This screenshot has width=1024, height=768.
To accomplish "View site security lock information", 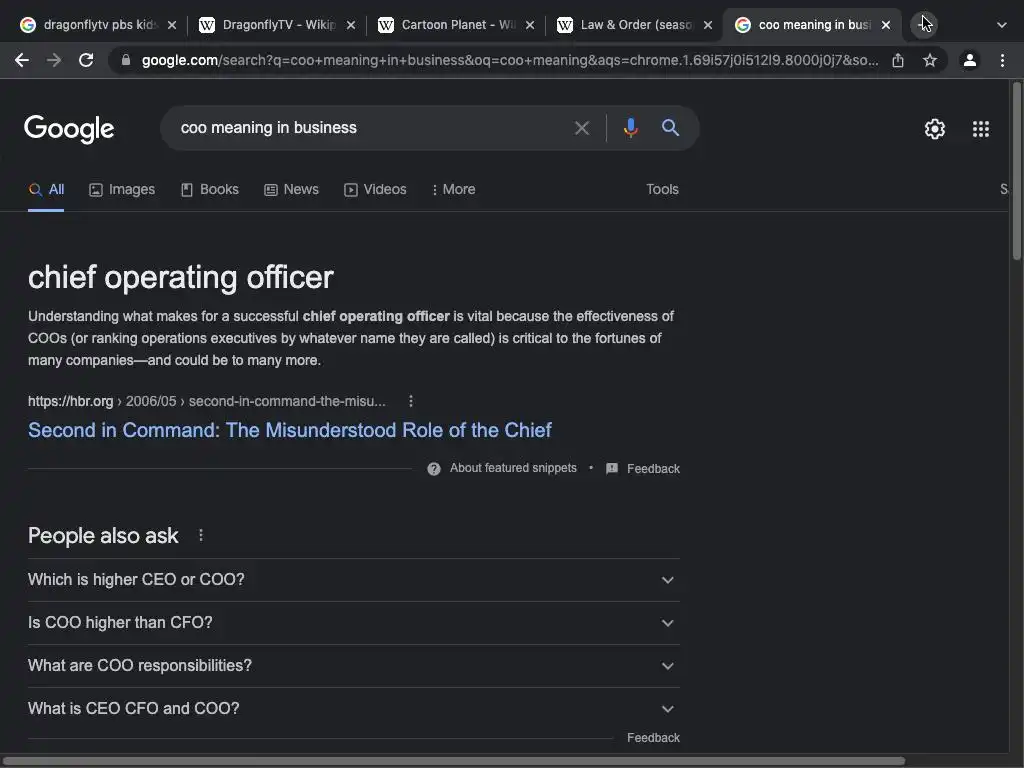I will 126,60.
